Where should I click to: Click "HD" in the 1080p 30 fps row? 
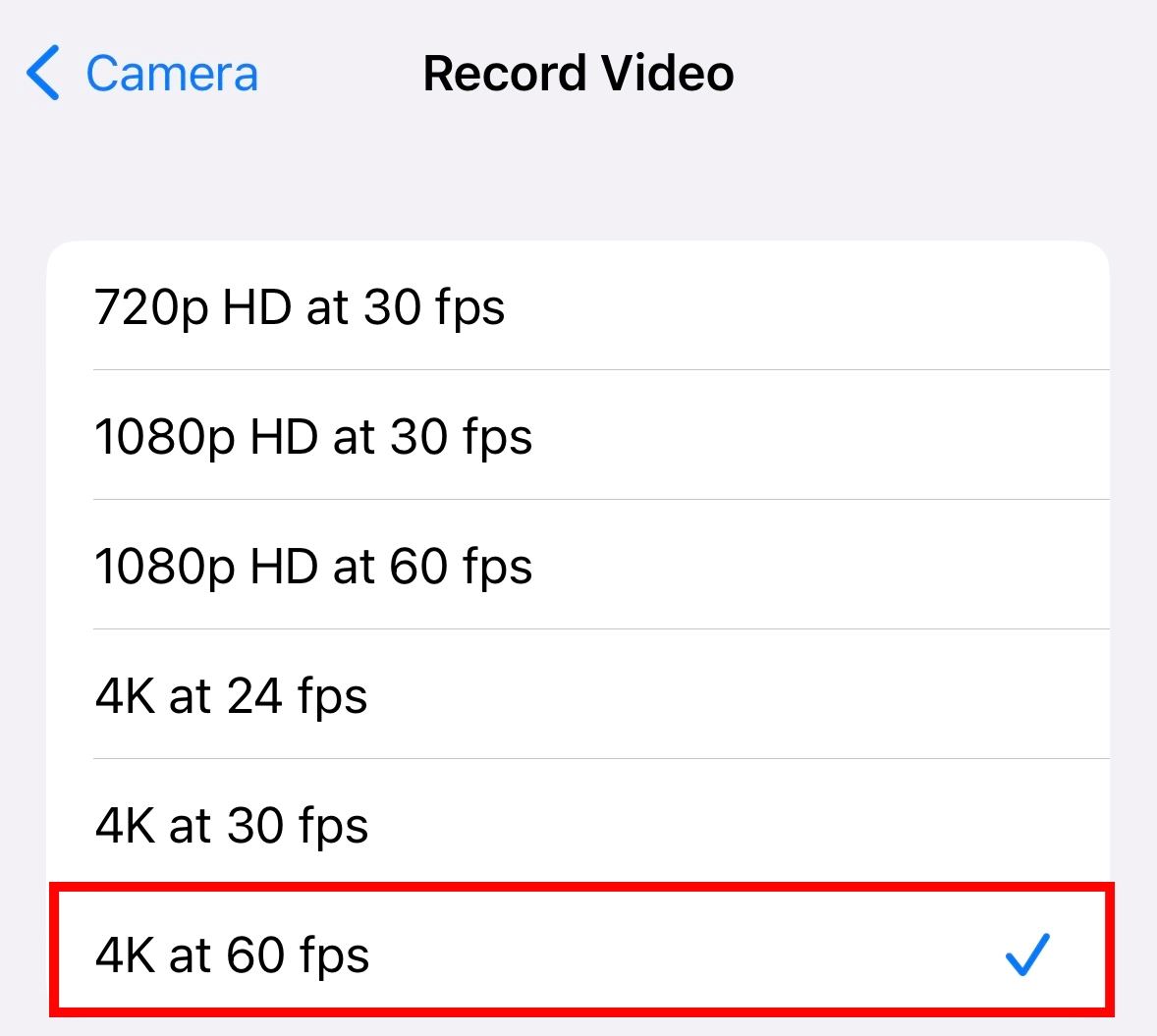point(284,437)
